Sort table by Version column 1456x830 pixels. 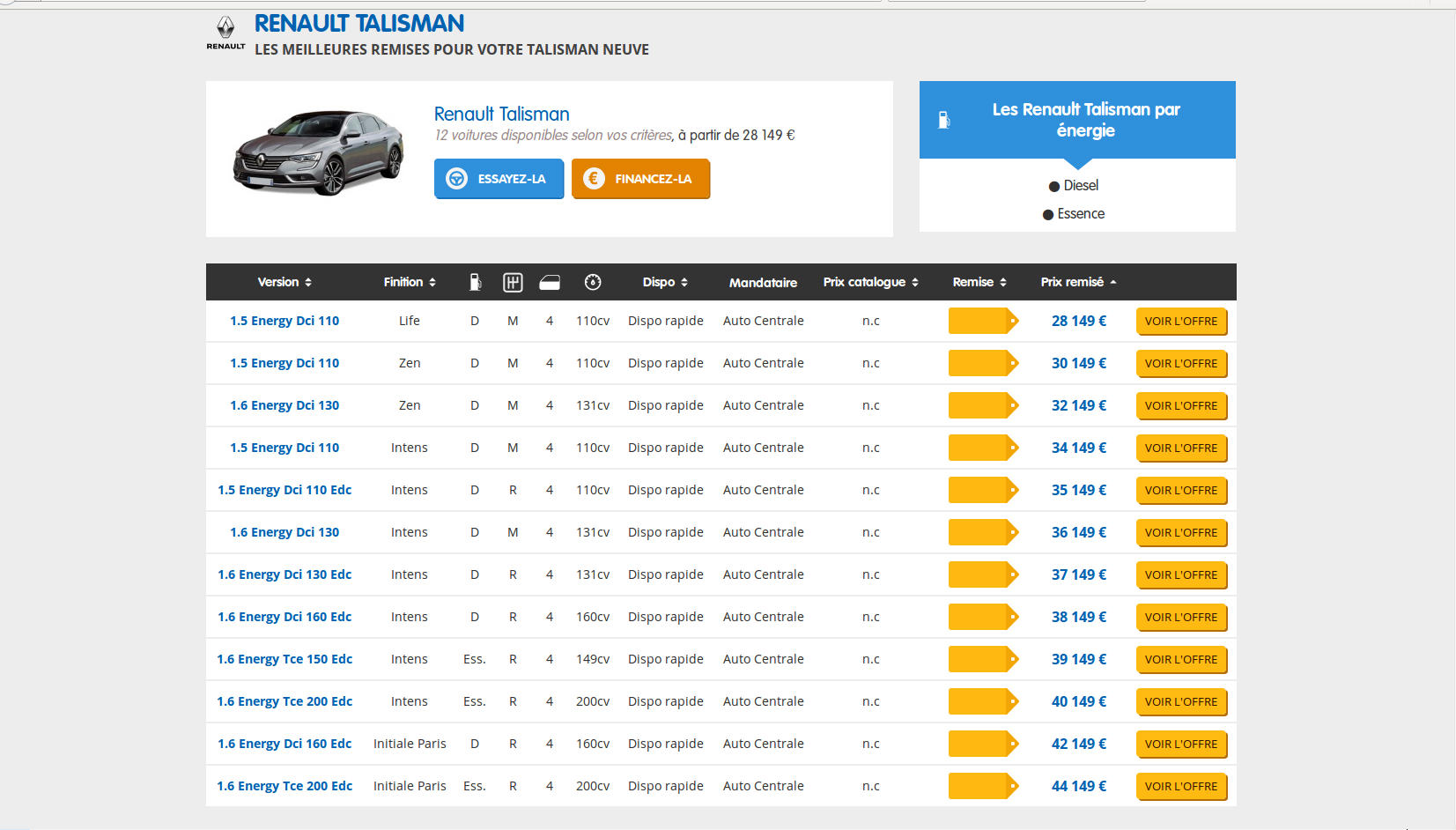(x=285, y=282)
